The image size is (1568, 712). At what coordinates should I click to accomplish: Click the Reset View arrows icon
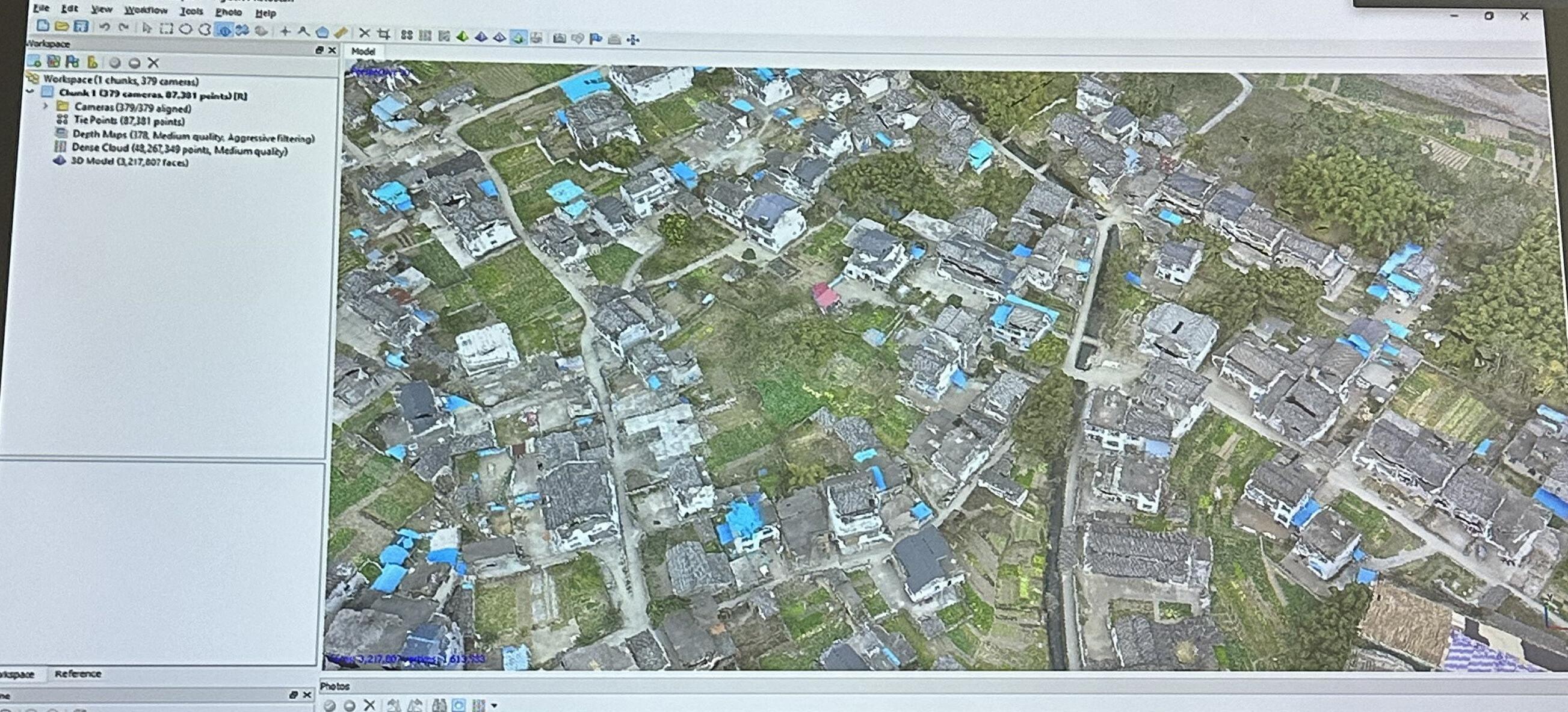(x=633, y=40)
